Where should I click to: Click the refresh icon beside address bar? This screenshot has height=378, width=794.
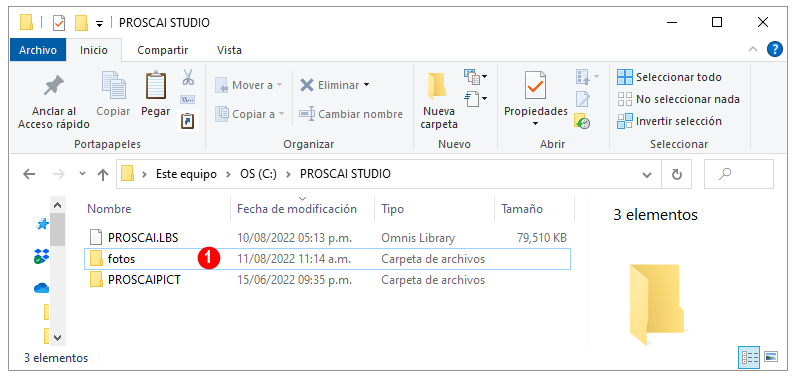pos(677,174)
